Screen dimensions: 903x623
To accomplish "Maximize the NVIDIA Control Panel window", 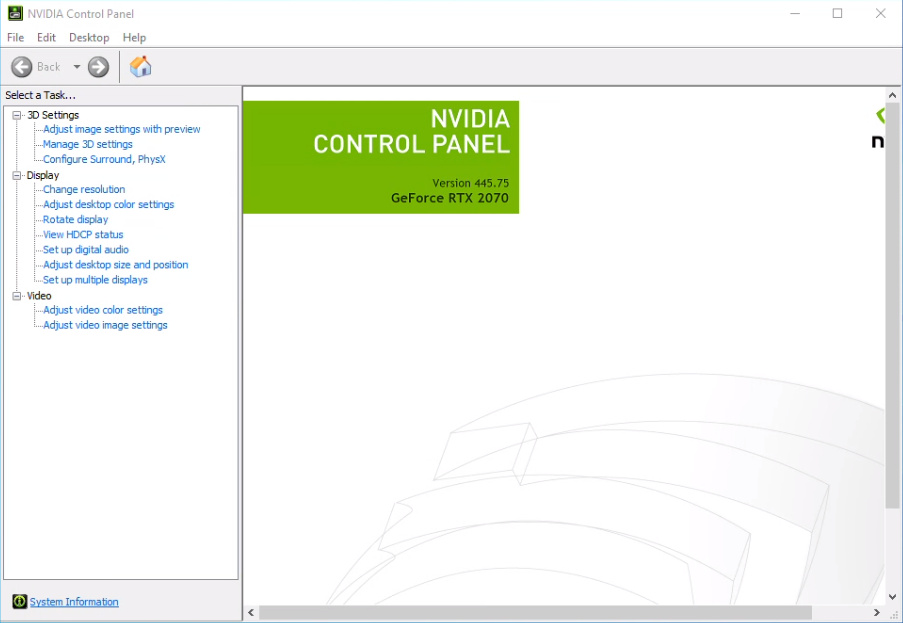I will point(837,13).
